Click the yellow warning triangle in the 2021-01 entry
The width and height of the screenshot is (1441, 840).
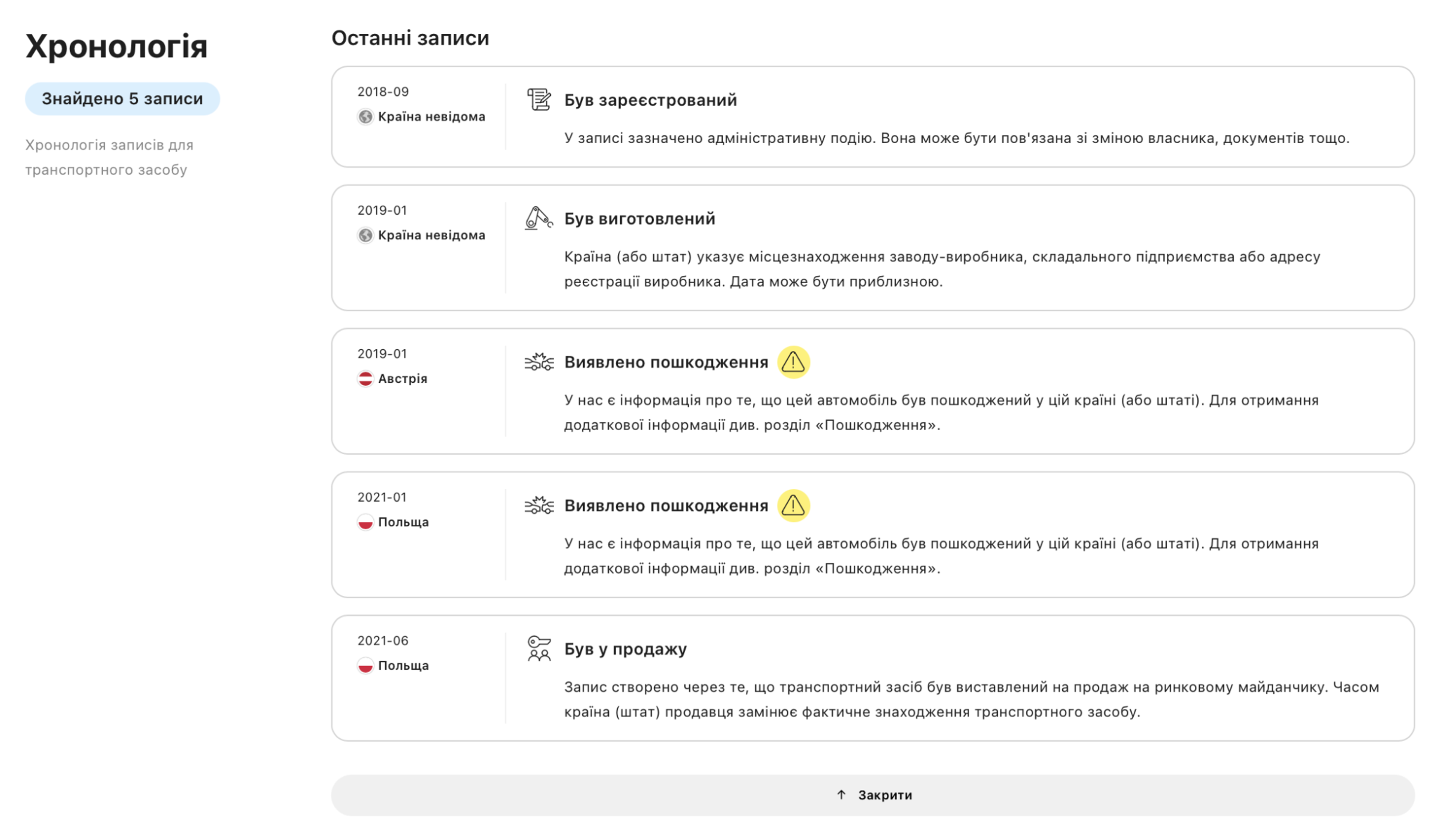793,505
